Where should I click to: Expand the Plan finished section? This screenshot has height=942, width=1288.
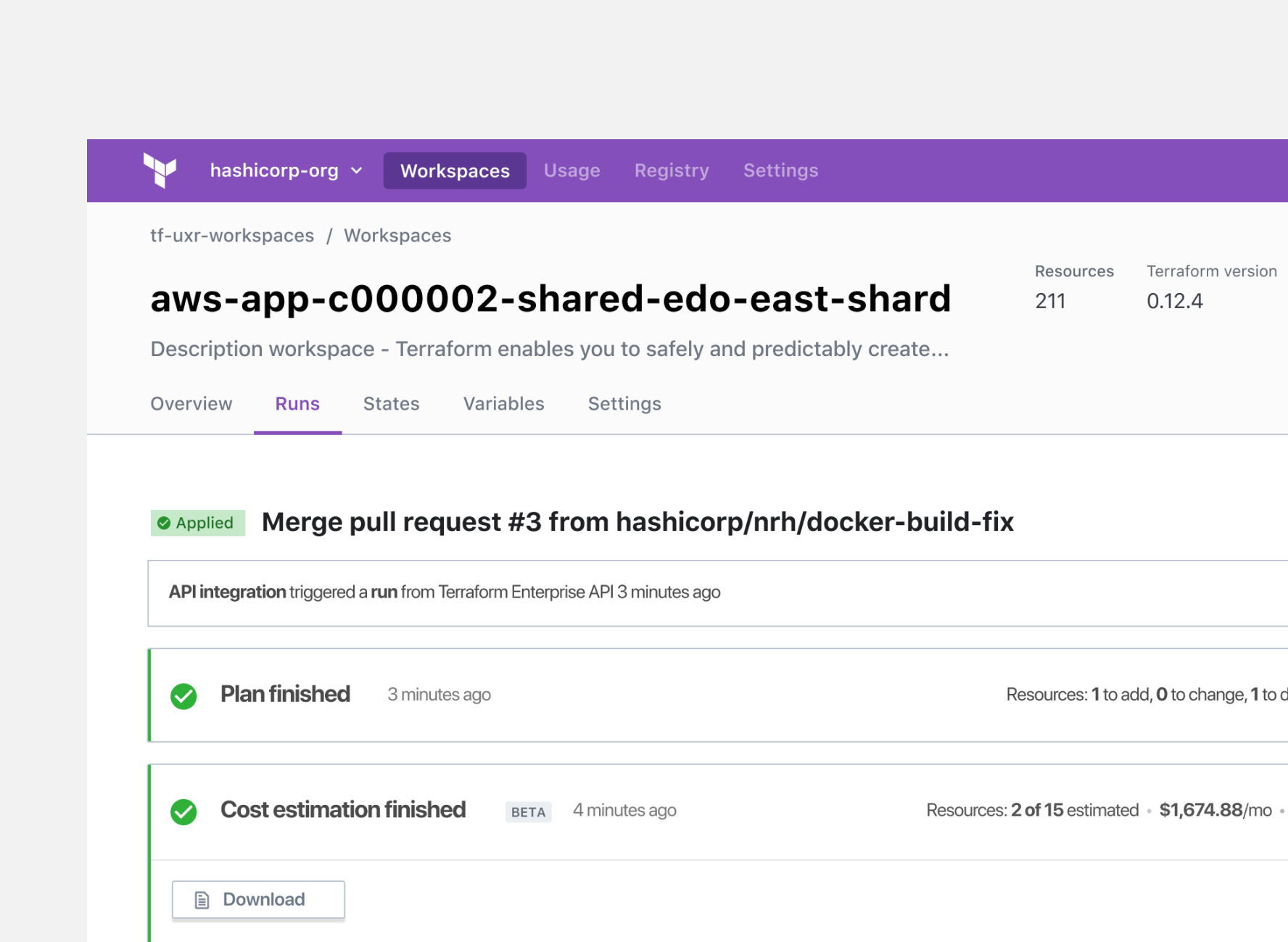tap(718, 695)
